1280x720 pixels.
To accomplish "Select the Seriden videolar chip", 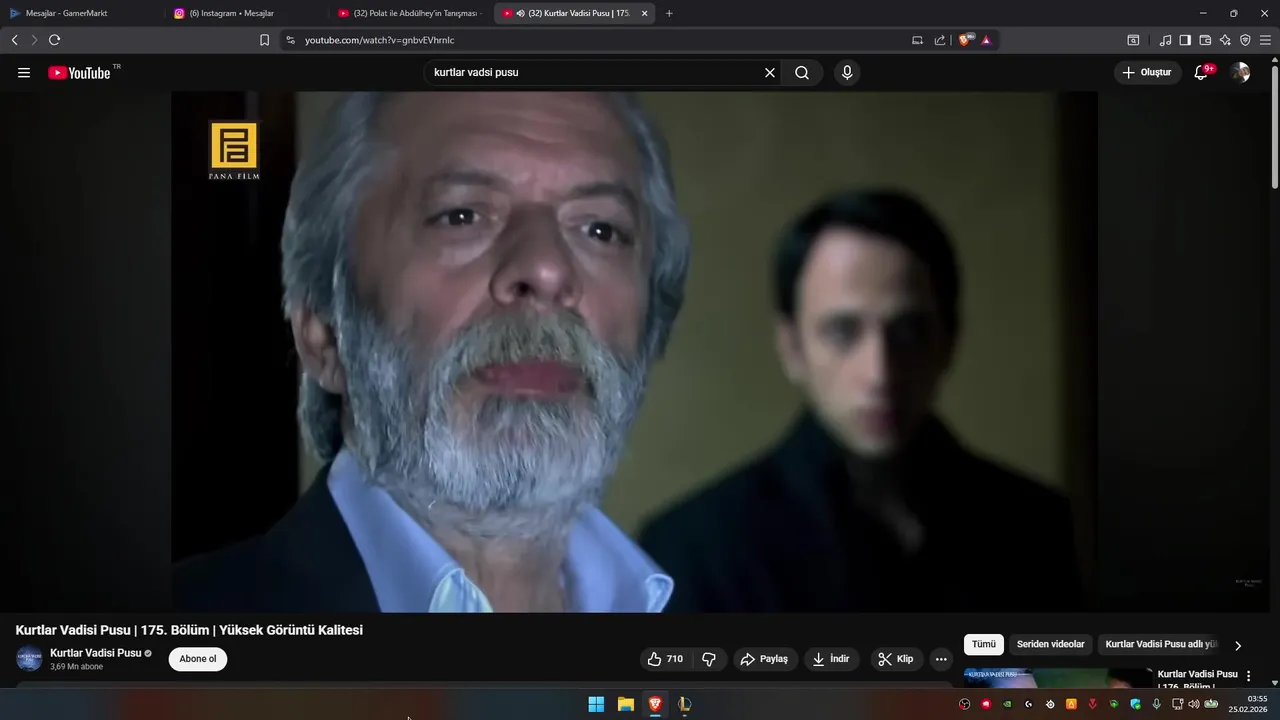I will (x=1050, y=644).
